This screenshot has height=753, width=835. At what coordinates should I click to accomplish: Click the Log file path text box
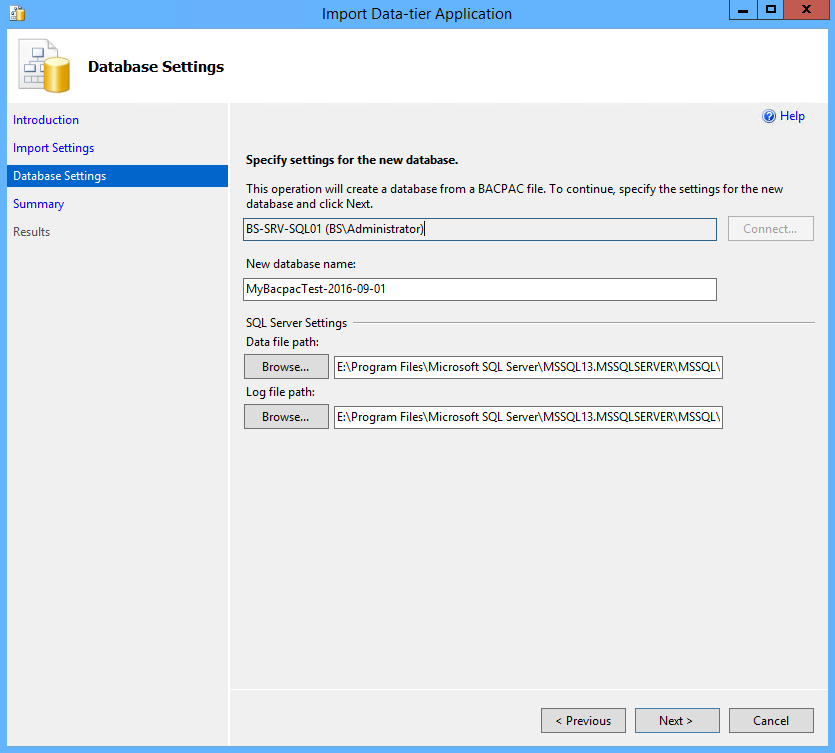pyautogui.click(x=528, y=417)
